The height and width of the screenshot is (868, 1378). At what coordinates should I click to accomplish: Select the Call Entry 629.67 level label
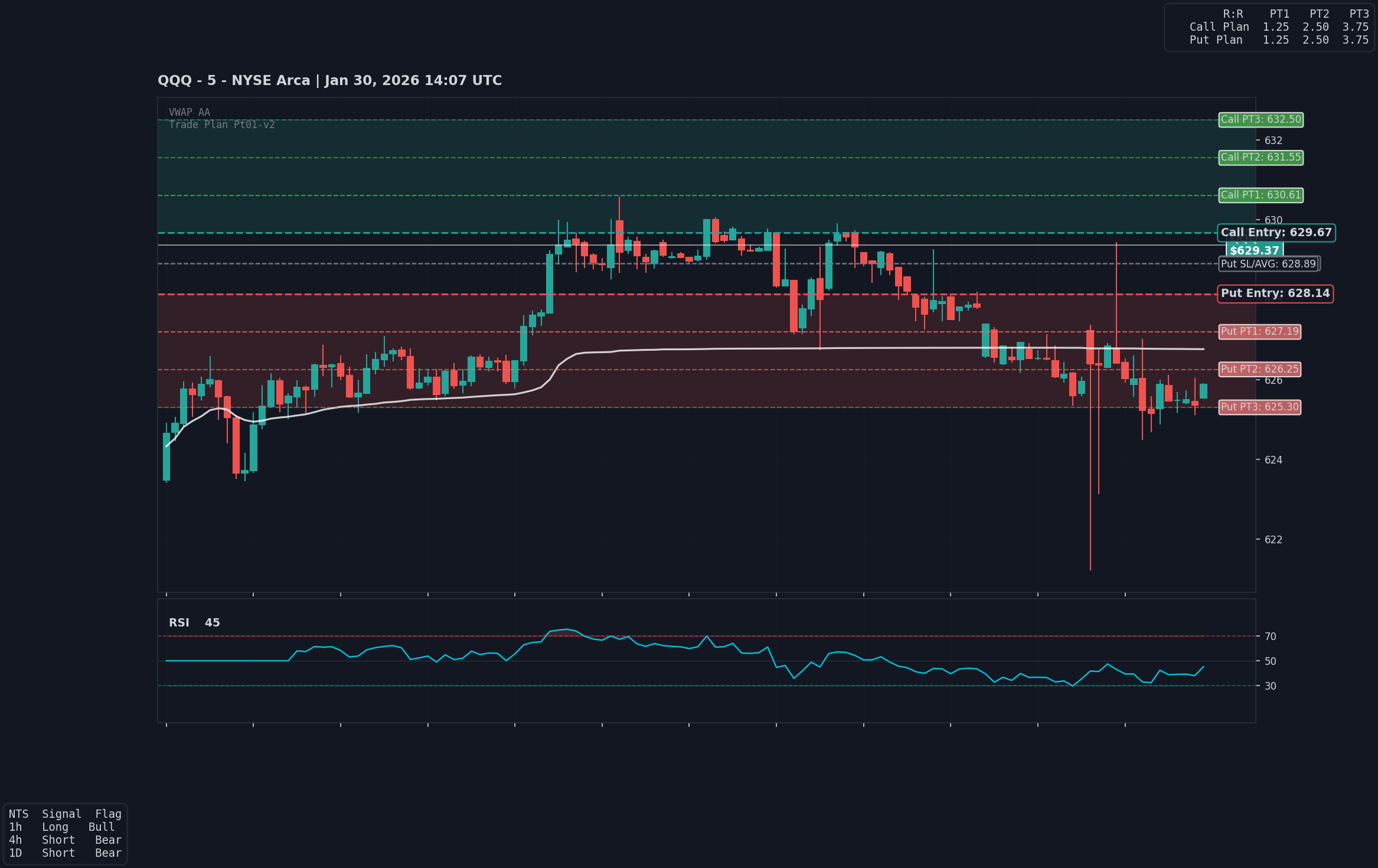(1275, 233)
